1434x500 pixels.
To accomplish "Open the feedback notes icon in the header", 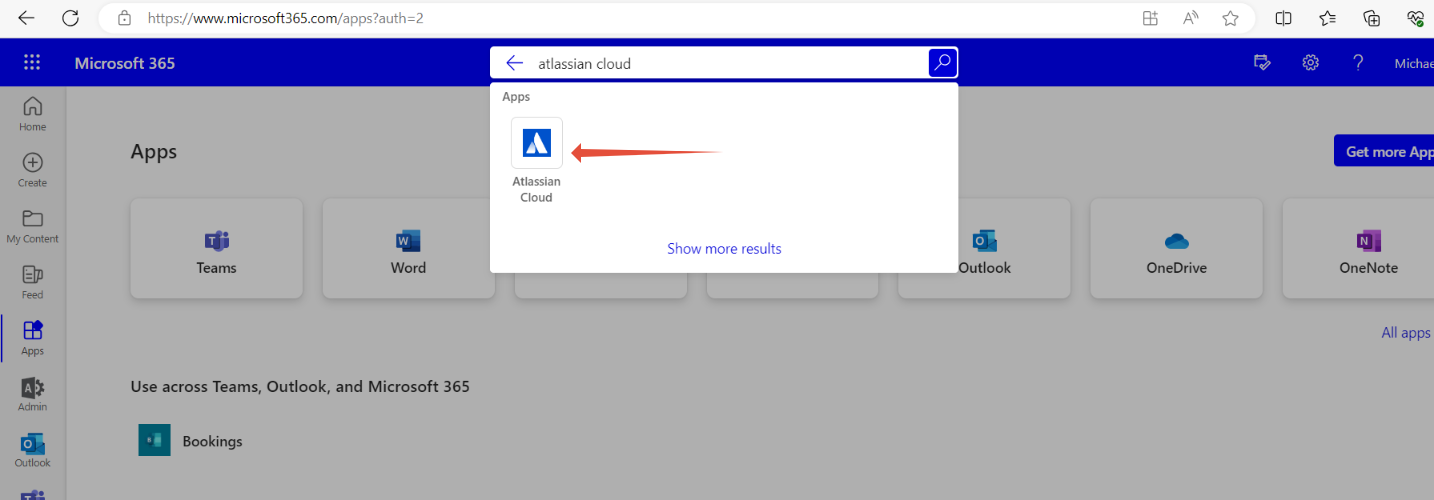I will pyautogui.click(x=1262, y=63).
